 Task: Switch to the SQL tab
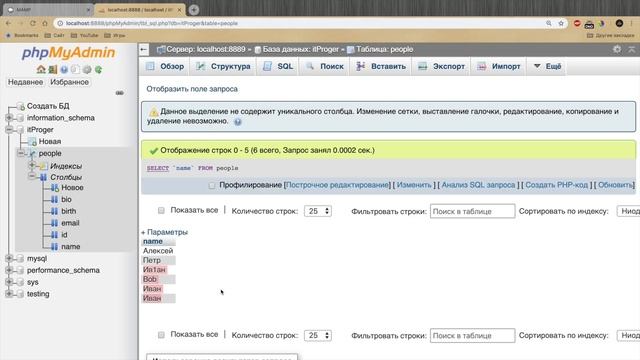click(x=278, y=66)
